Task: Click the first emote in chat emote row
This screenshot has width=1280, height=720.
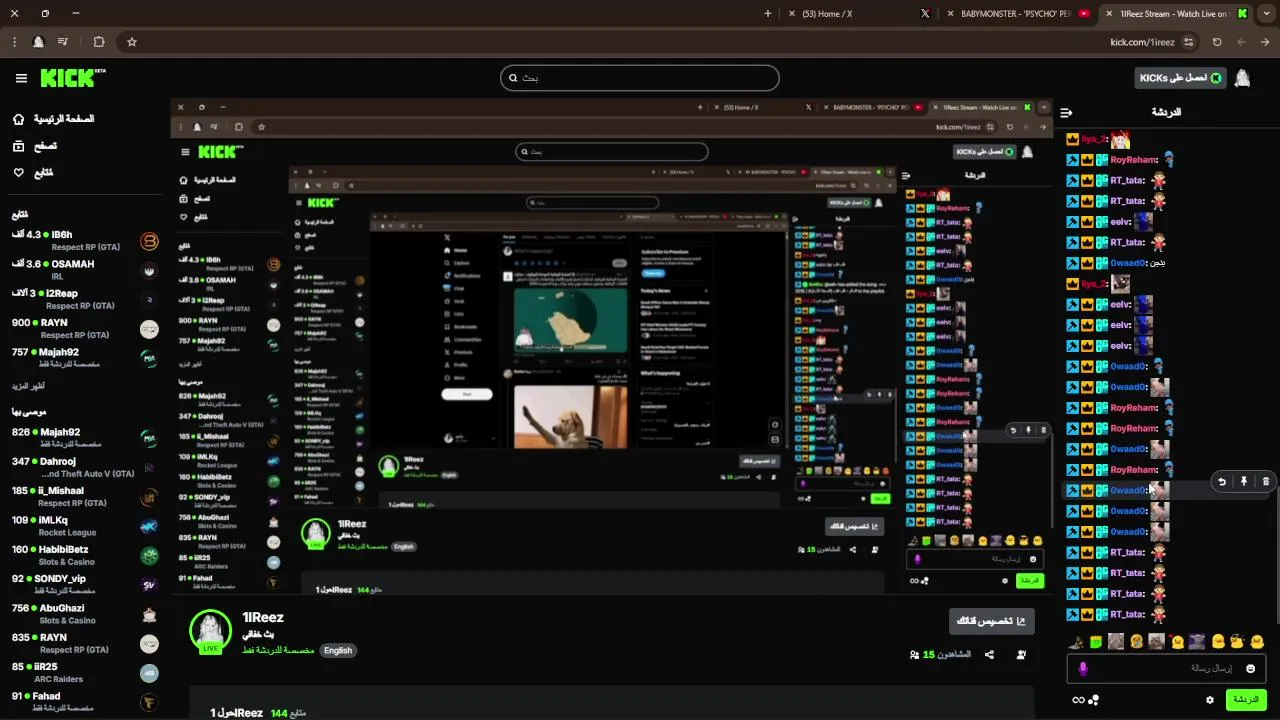Action: pos(1257,641)
